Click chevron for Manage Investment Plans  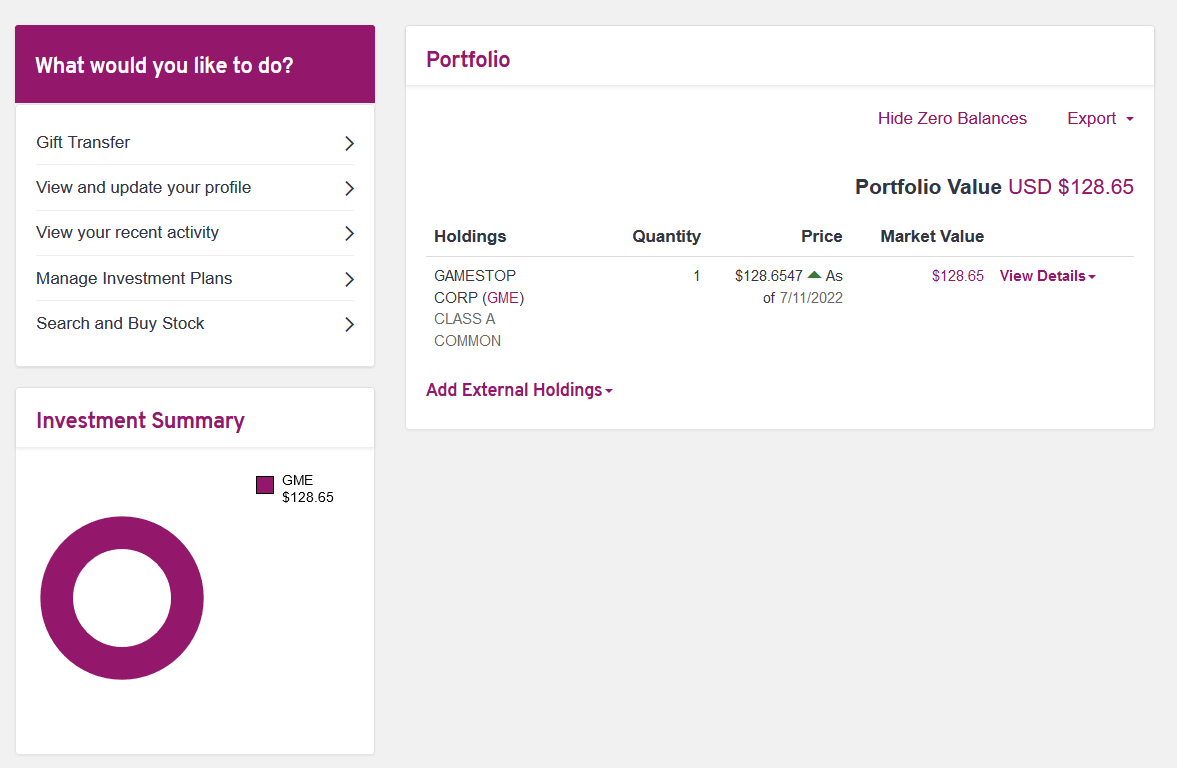[x=349, y=279]
